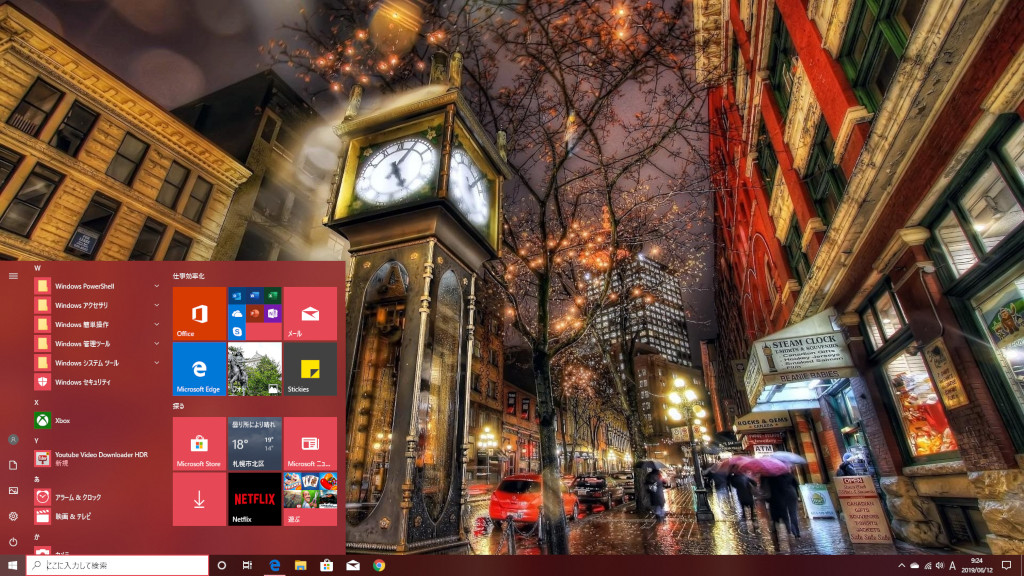
Task: Open the Stickies tile
Action: pyautogui.click(x=310, y=369)
